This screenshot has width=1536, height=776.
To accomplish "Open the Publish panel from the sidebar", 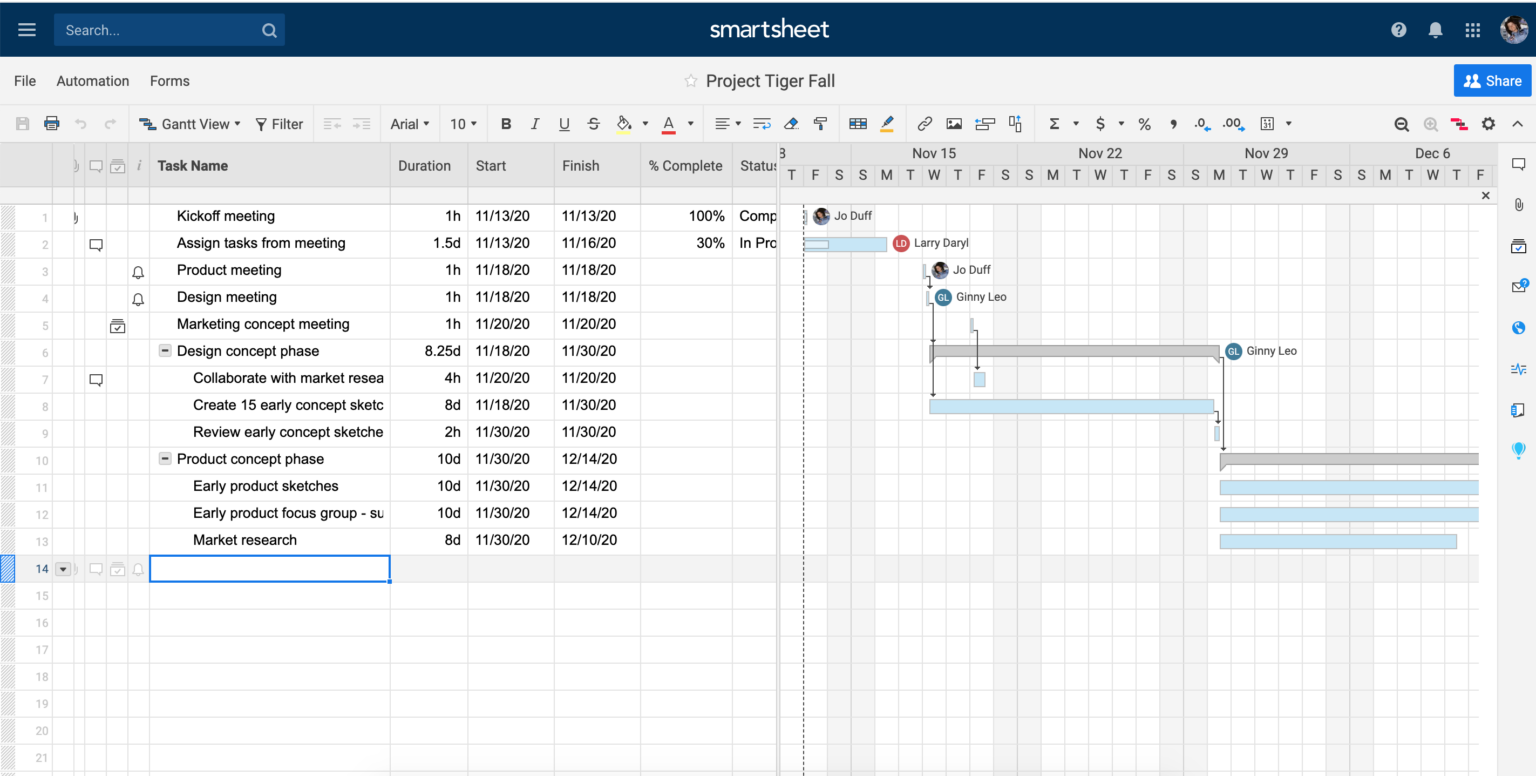I will (x=1518, y=327).
